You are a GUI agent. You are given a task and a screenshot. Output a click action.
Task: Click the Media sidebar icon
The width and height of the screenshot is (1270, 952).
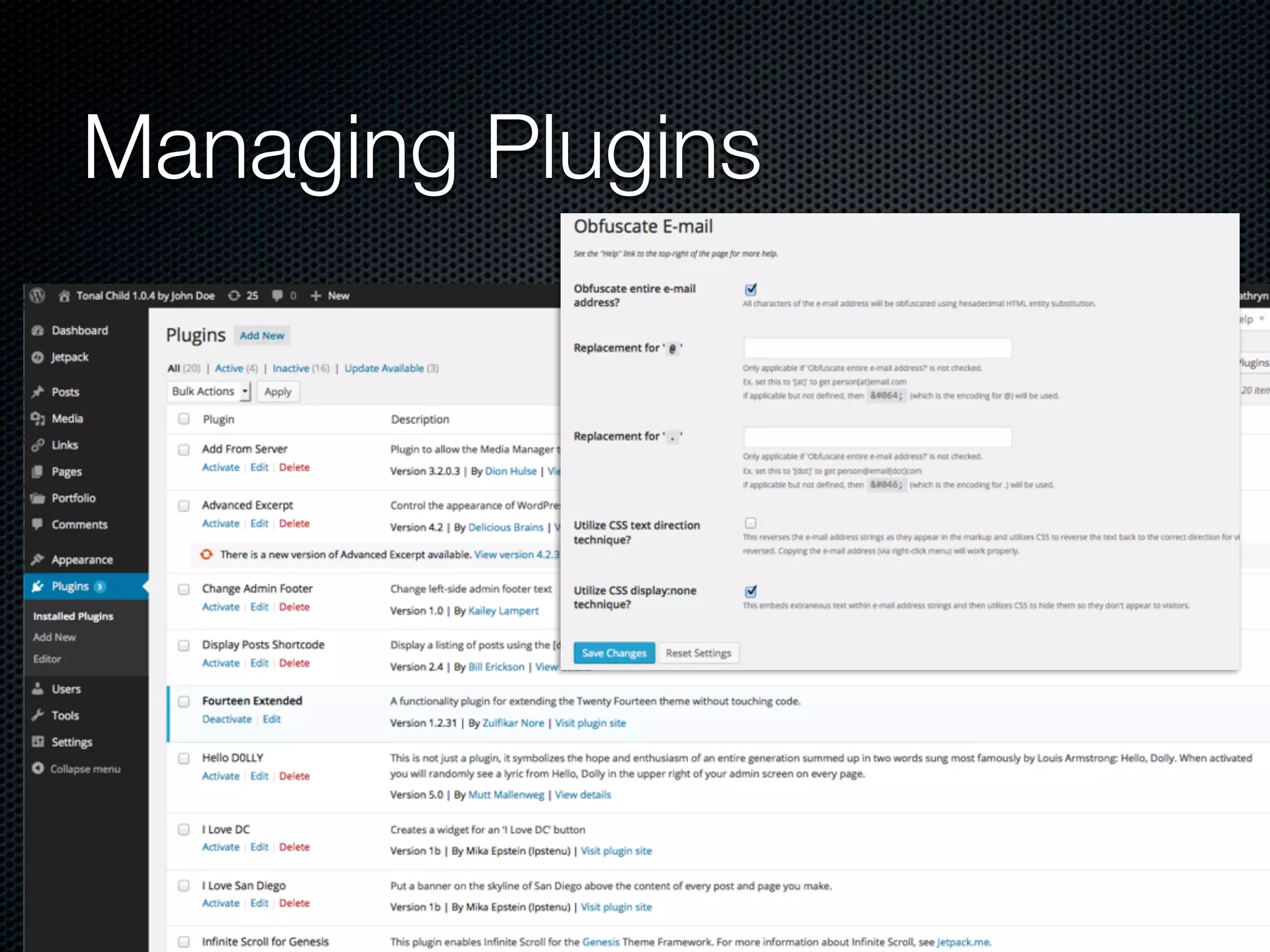coord(38,418)
